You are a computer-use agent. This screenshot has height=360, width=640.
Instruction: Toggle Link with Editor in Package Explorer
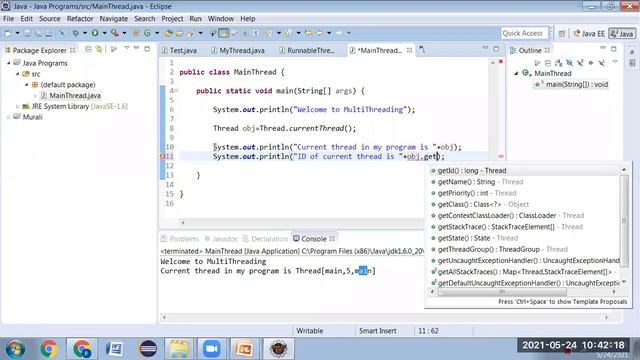[99, 50]
